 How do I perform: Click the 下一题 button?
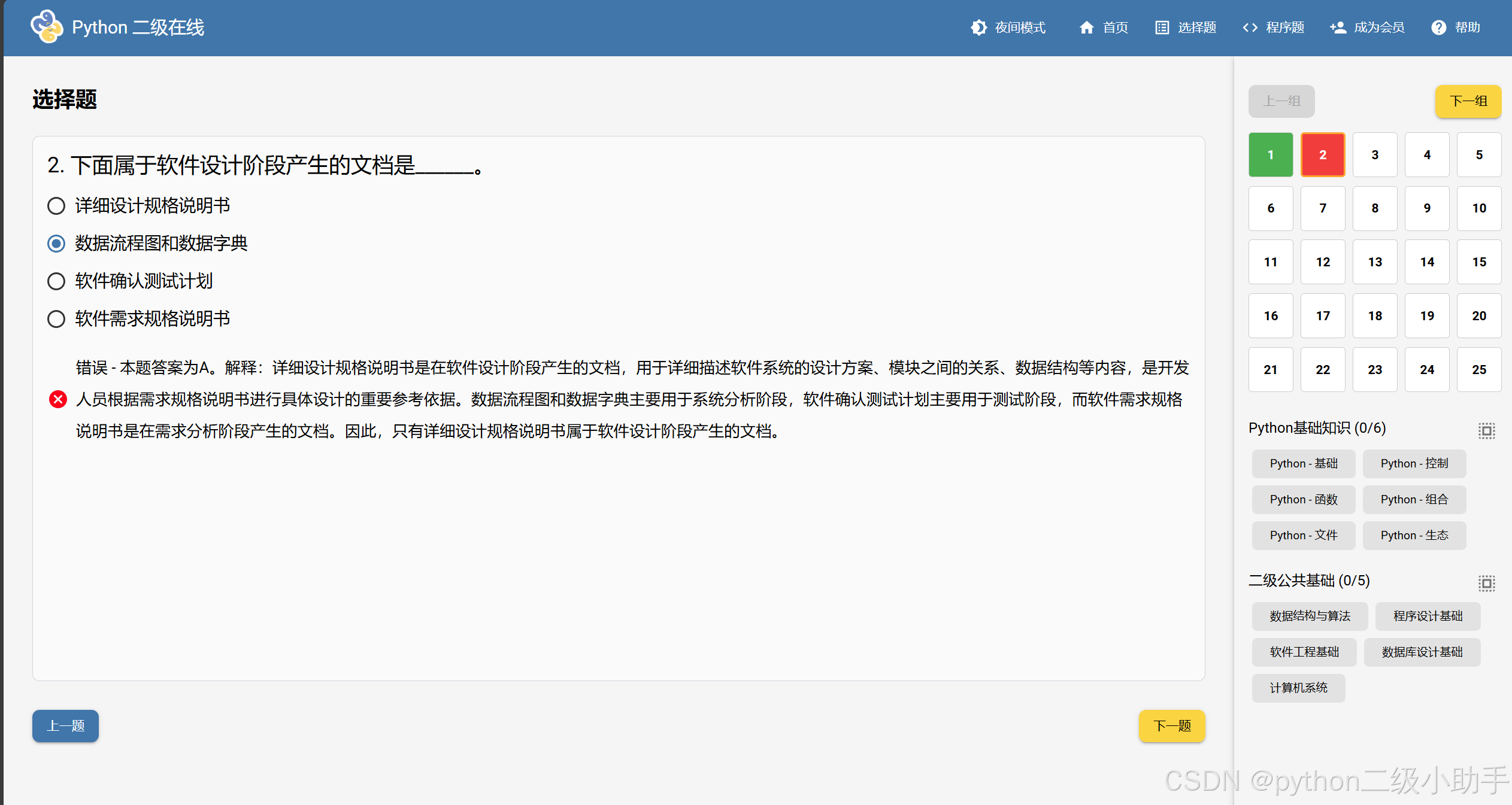(1171, 726)
